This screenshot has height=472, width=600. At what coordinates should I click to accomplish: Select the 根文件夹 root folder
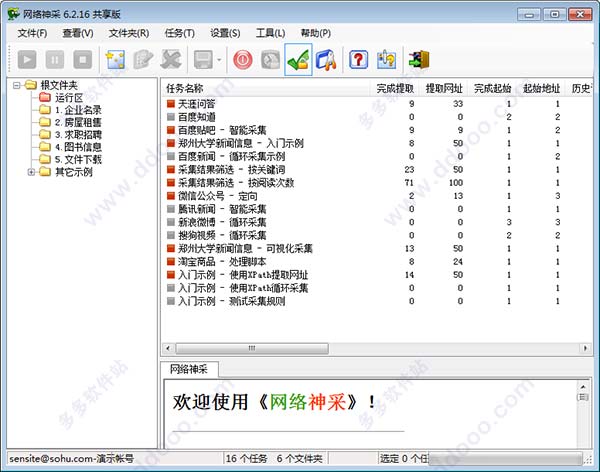click(59, 85)
